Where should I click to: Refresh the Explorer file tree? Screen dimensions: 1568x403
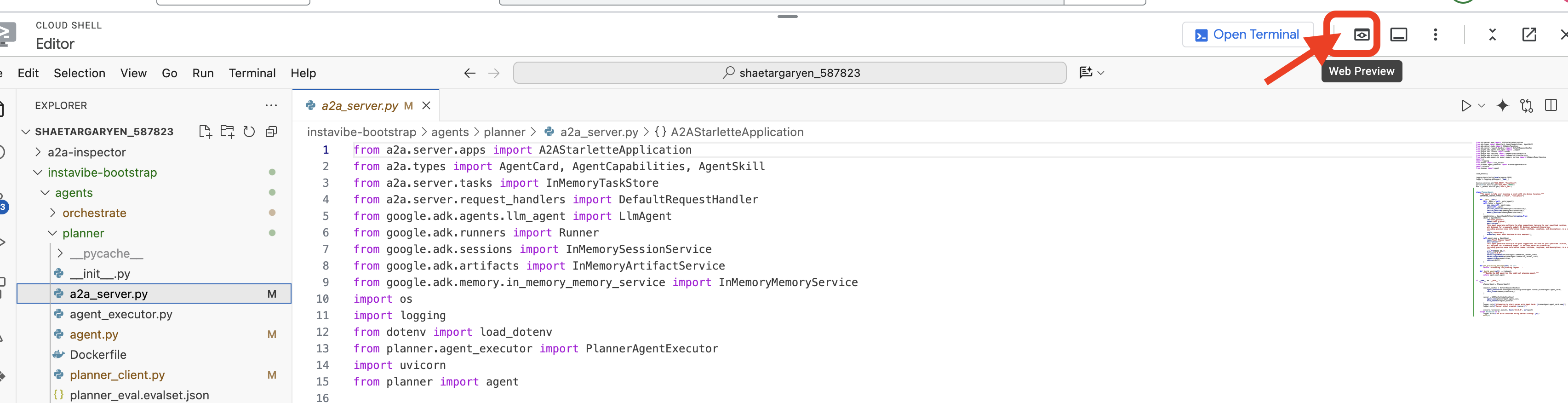coord(249,132)
